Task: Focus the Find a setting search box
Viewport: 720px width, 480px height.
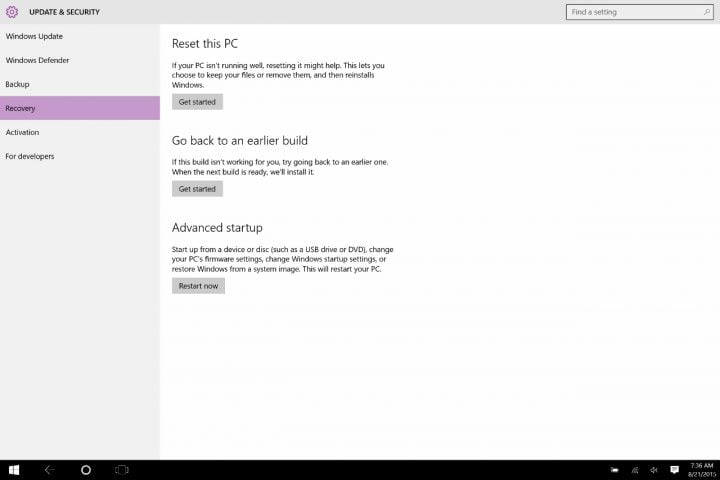Action: coord(640,12)
